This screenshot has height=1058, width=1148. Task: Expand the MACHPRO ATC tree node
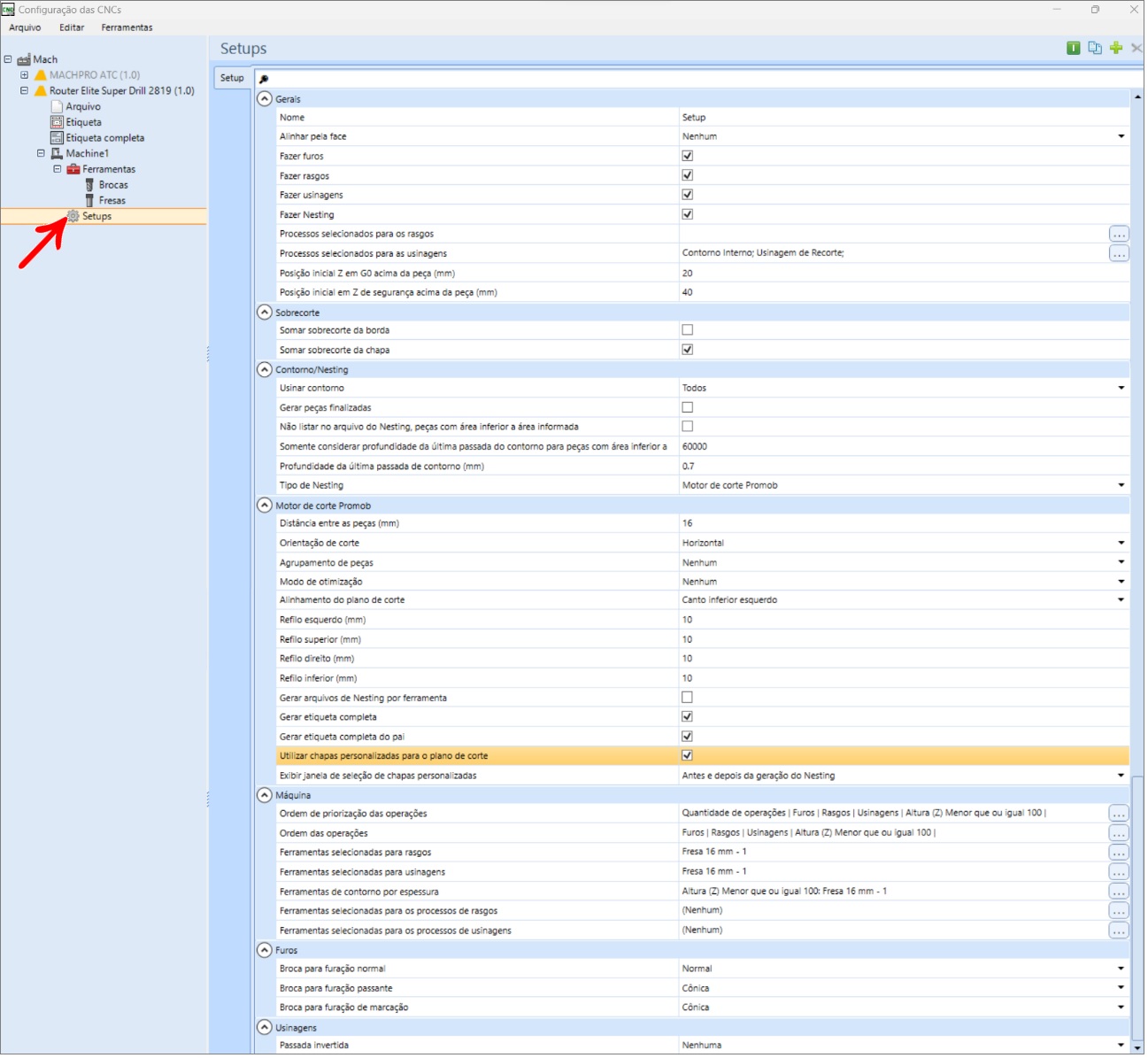(x=24, y=75)
